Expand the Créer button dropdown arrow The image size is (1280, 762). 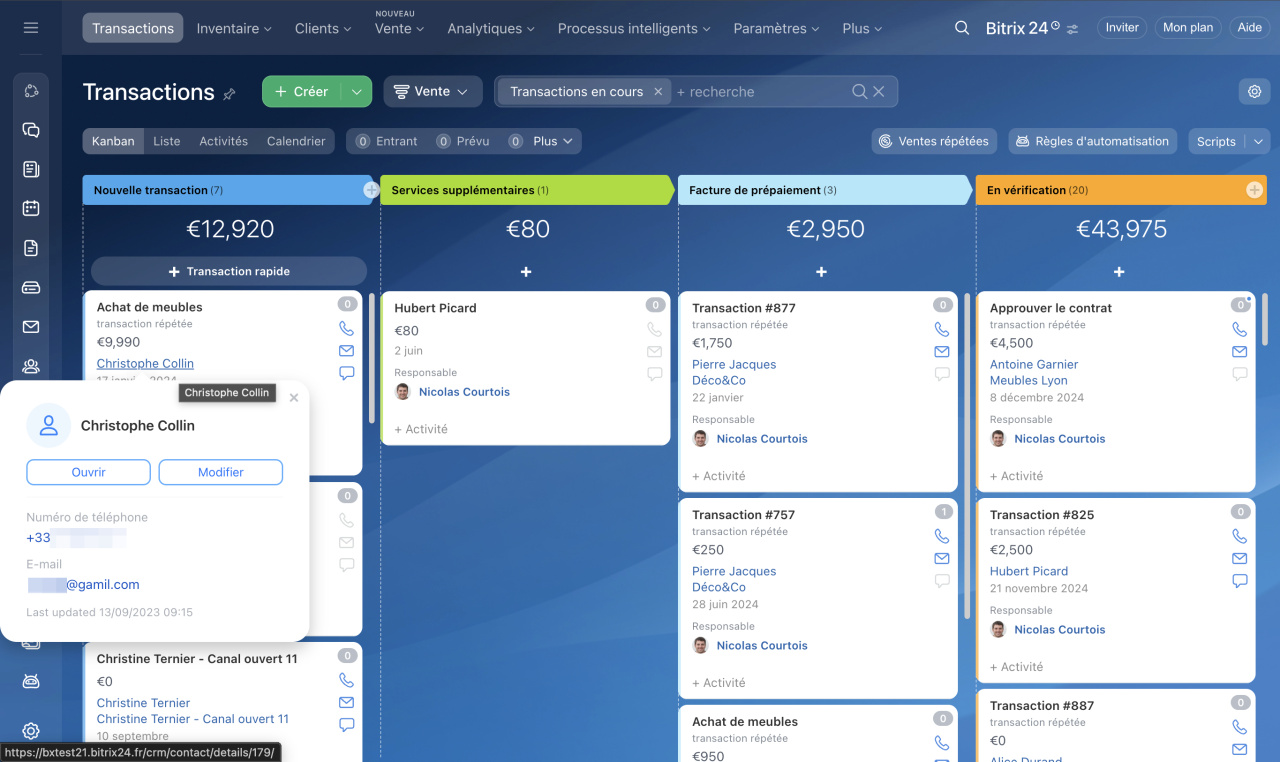(357, 92)
